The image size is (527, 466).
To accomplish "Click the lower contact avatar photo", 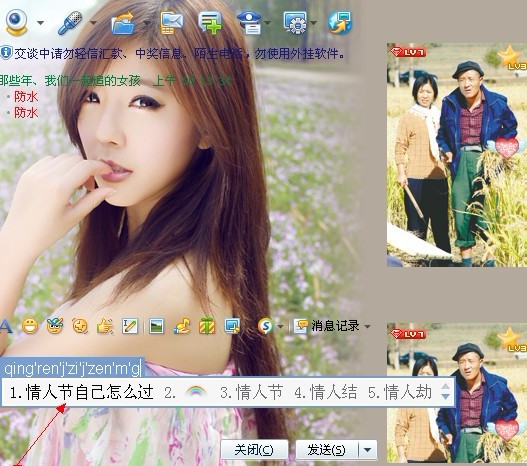I will [x=457, y=393].
